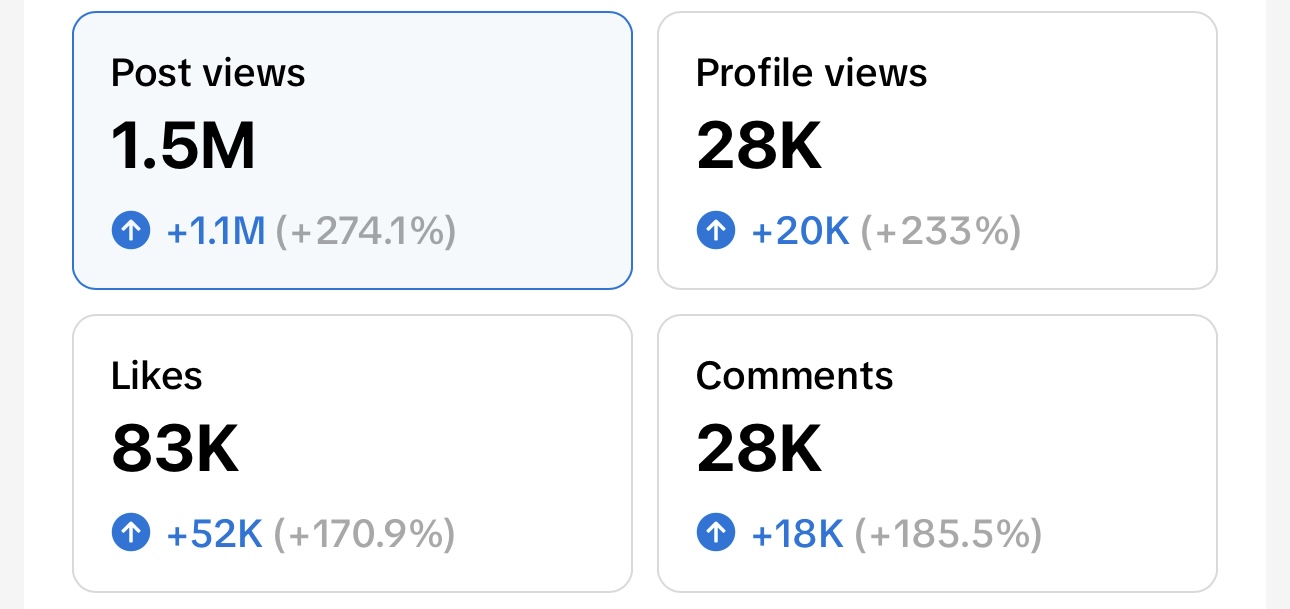Open the Likes metric title

point(157,375)
